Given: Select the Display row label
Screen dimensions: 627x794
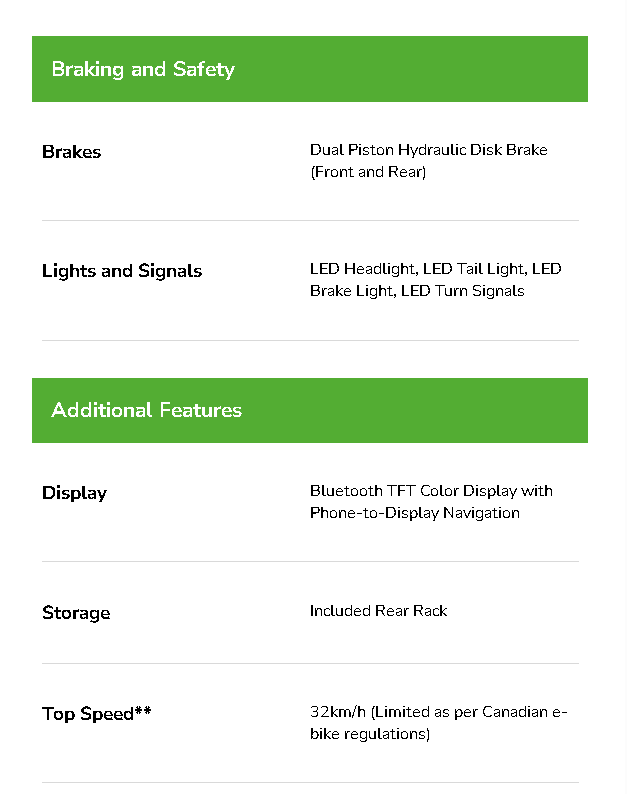Looking at the screenshot, I should 74,493.
